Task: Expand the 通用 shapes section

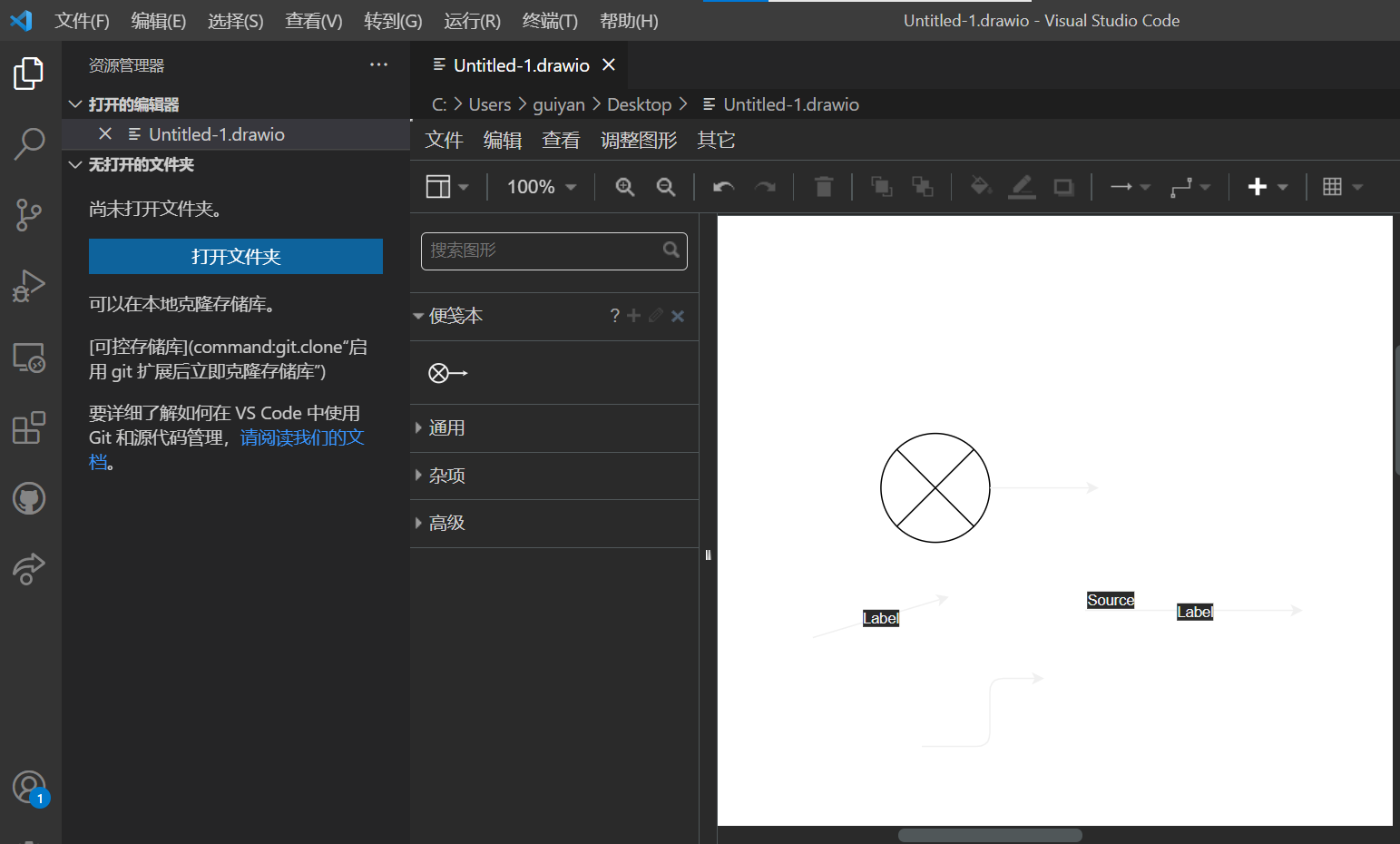Action: pos(446,427)
